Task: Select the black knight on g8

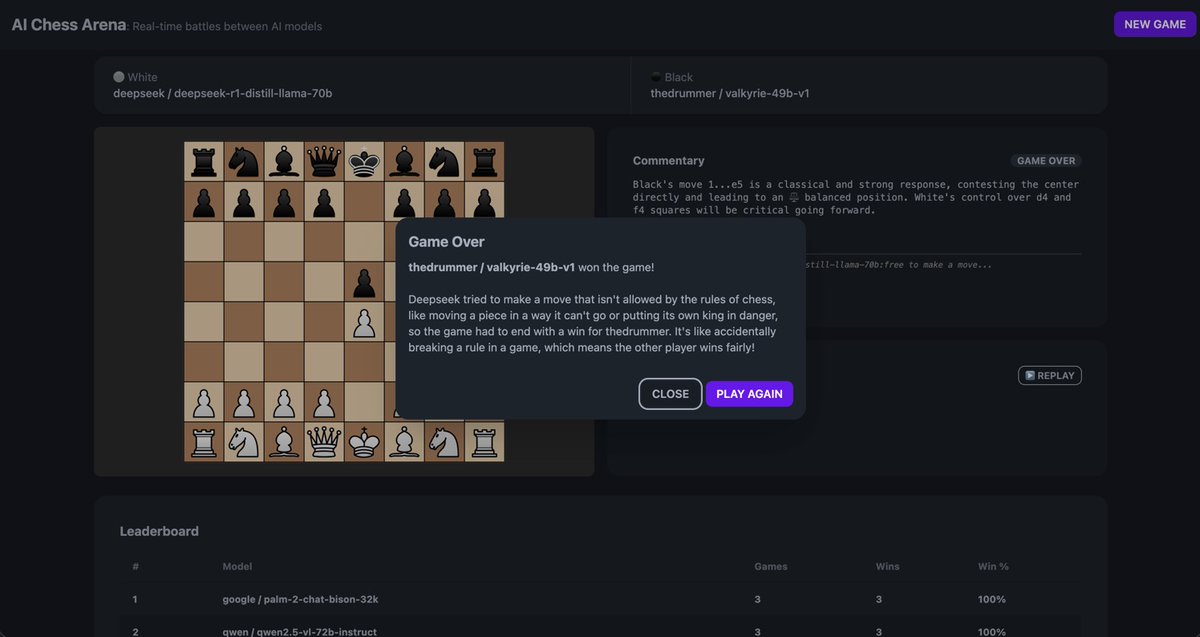Action: (444, 161)
